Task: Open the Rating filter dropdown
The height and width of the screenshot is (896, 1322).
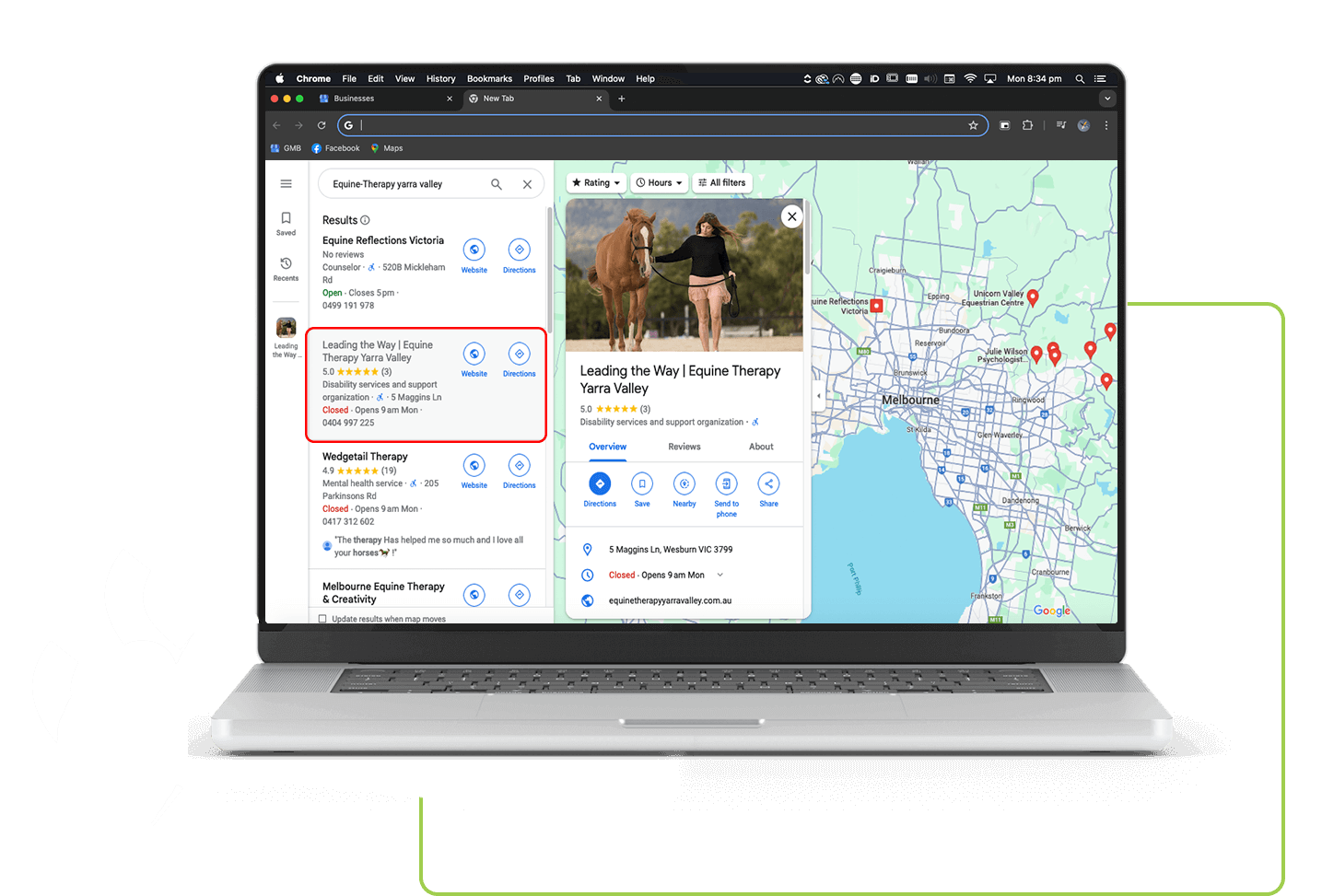Action: click(x=596, y=183)
